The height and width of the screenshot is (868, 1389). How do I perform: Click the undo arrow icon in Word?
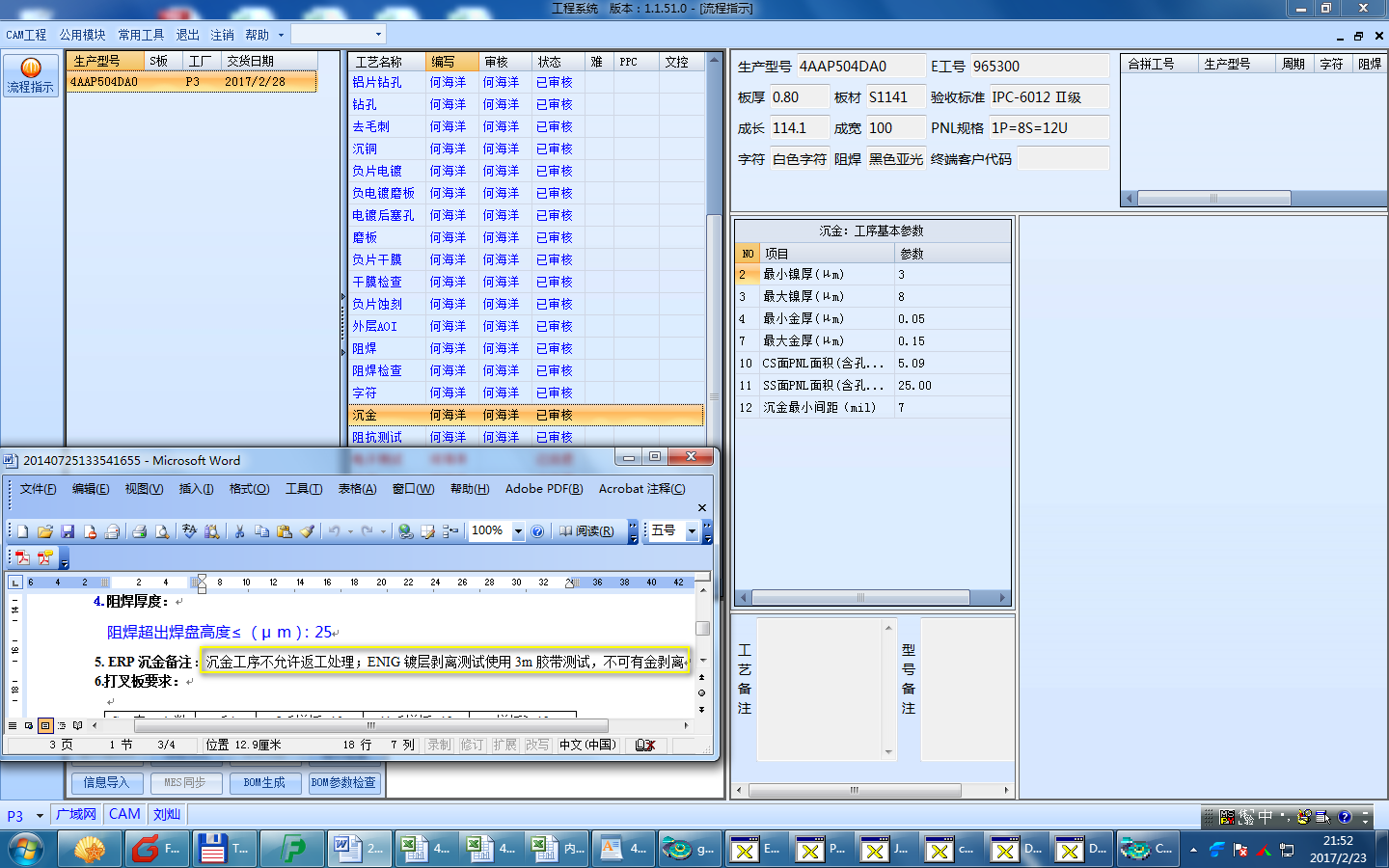pyautogui.click(x=334, y=531)
